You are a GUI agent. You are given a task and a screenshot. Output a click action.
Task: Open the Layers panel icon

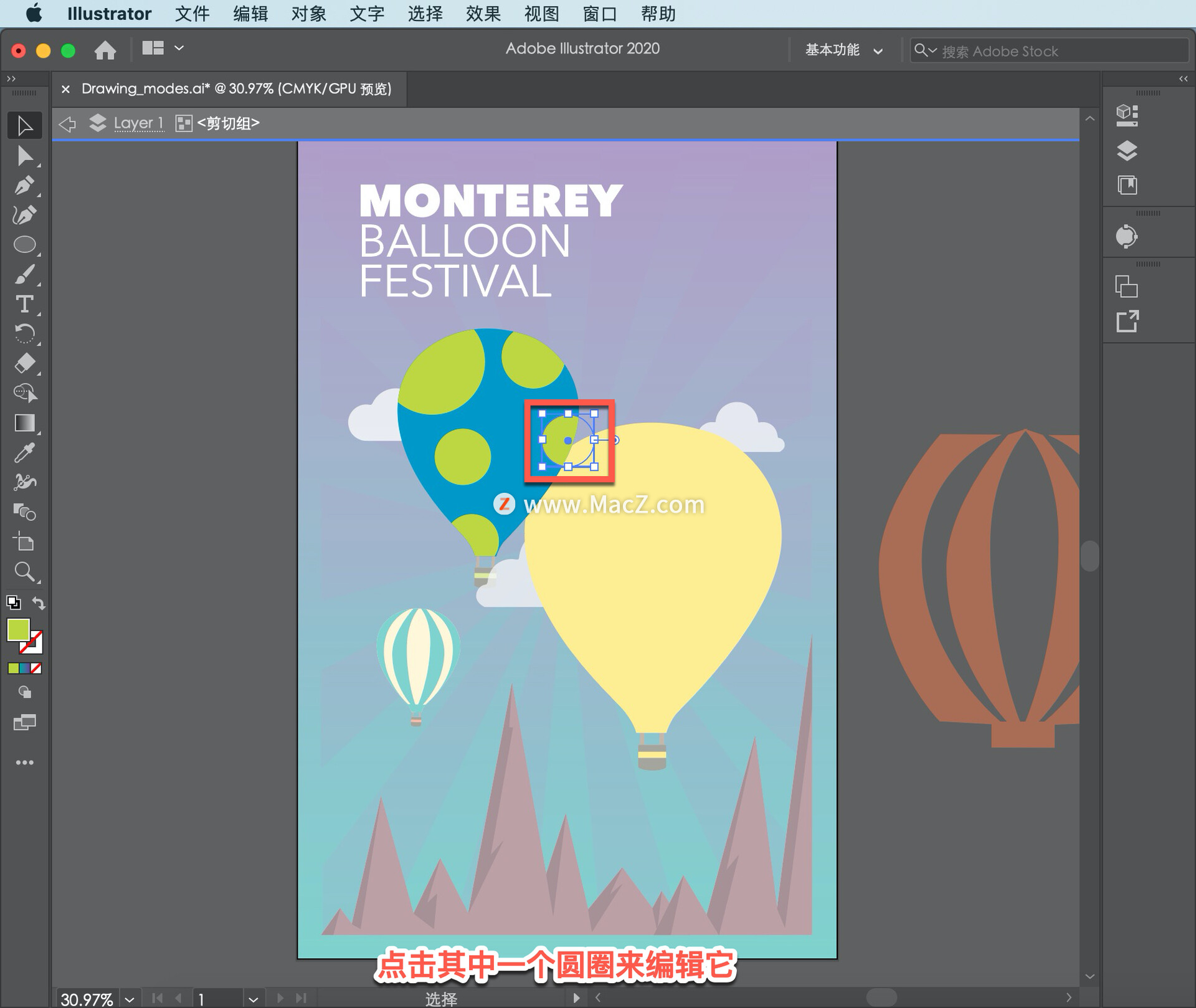click(x=1126, y=150)
